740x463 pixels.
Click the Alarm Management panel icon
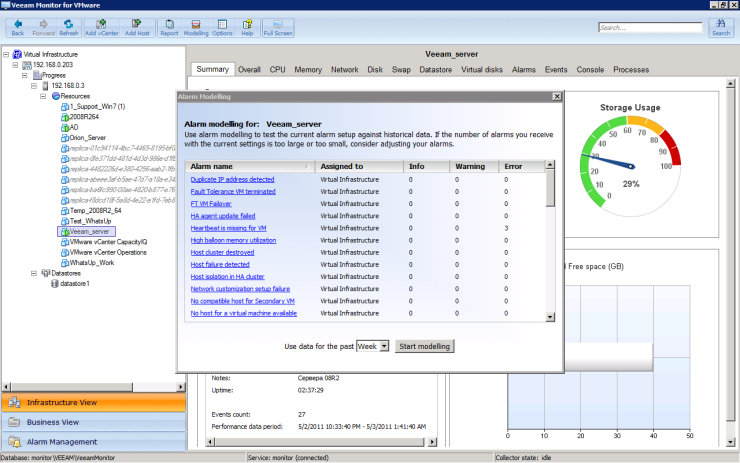15,442
